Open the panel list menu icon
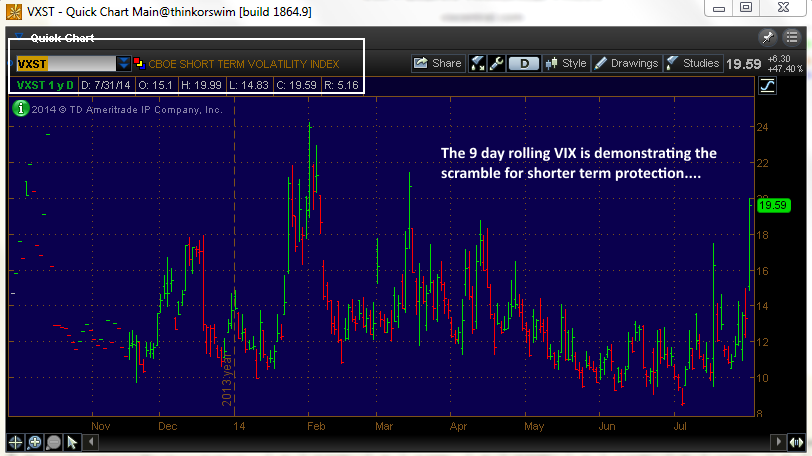The width and height of the screenshot is (812, 456). pyautogui.click(x=790, y=37)
